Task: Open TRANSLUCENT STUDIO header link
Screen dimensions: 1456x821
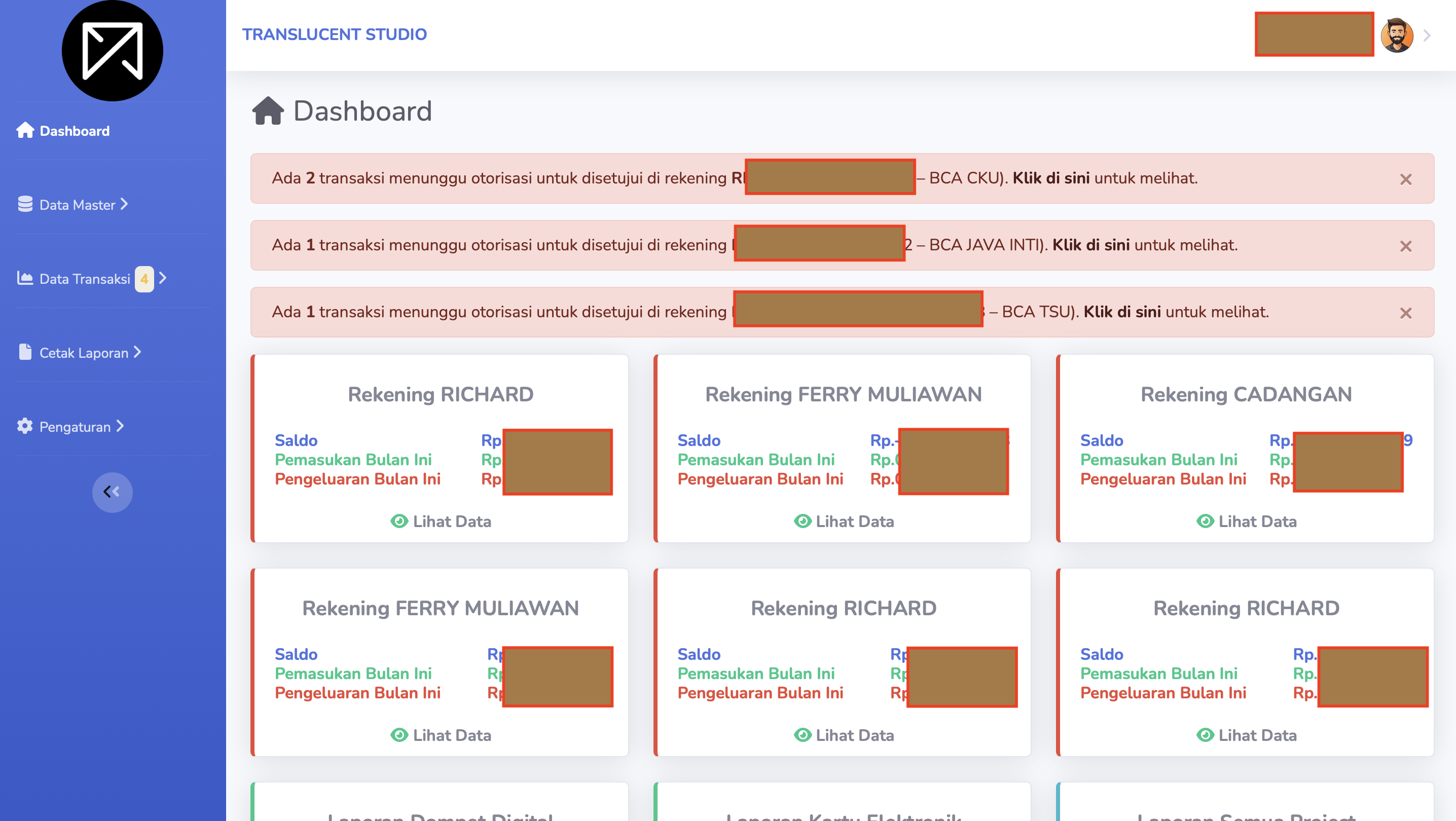Action: 335,34
